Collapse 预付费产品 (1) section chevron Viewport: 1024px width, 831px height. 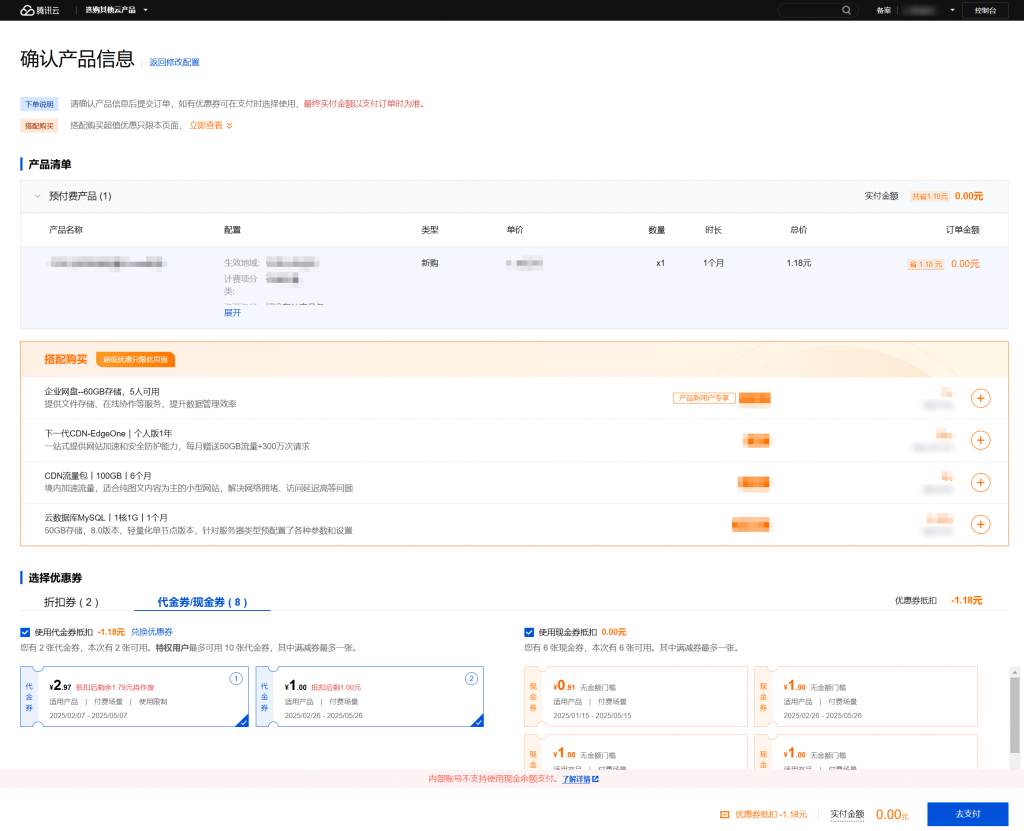point(37,196)
